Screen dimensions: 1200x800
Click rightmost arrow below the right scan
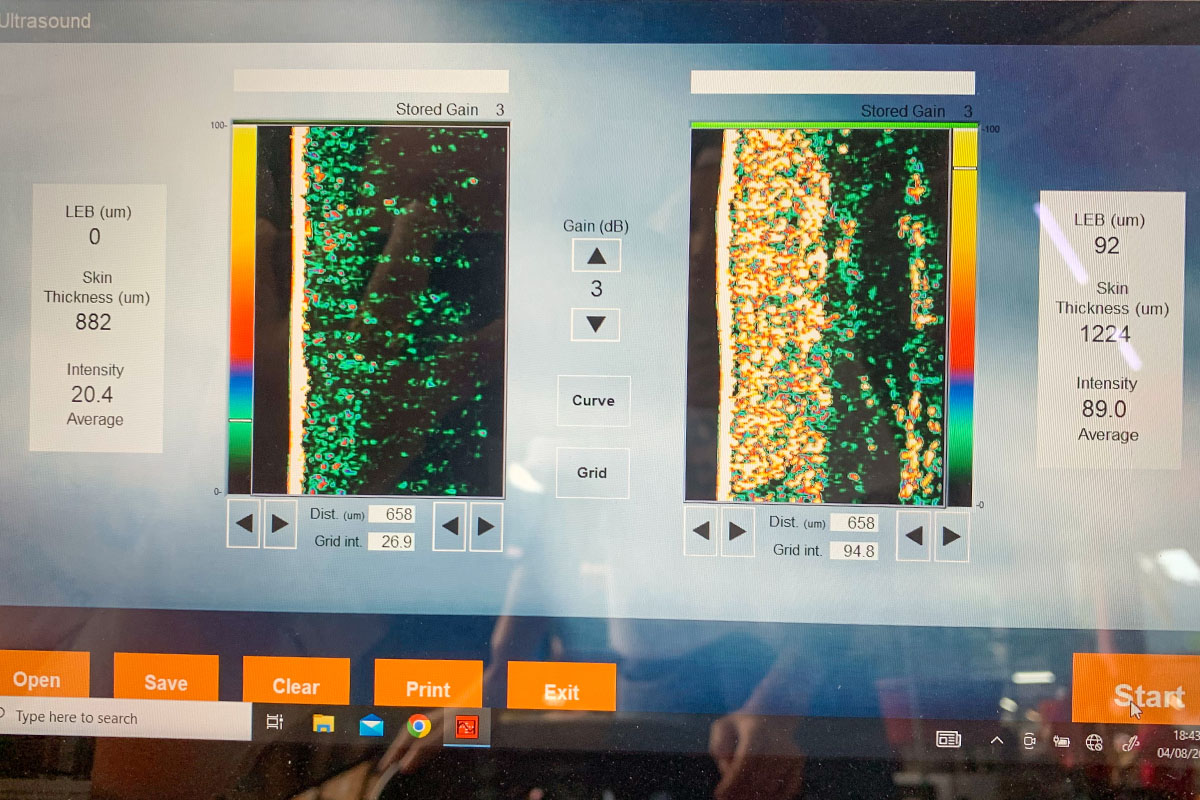951,536
